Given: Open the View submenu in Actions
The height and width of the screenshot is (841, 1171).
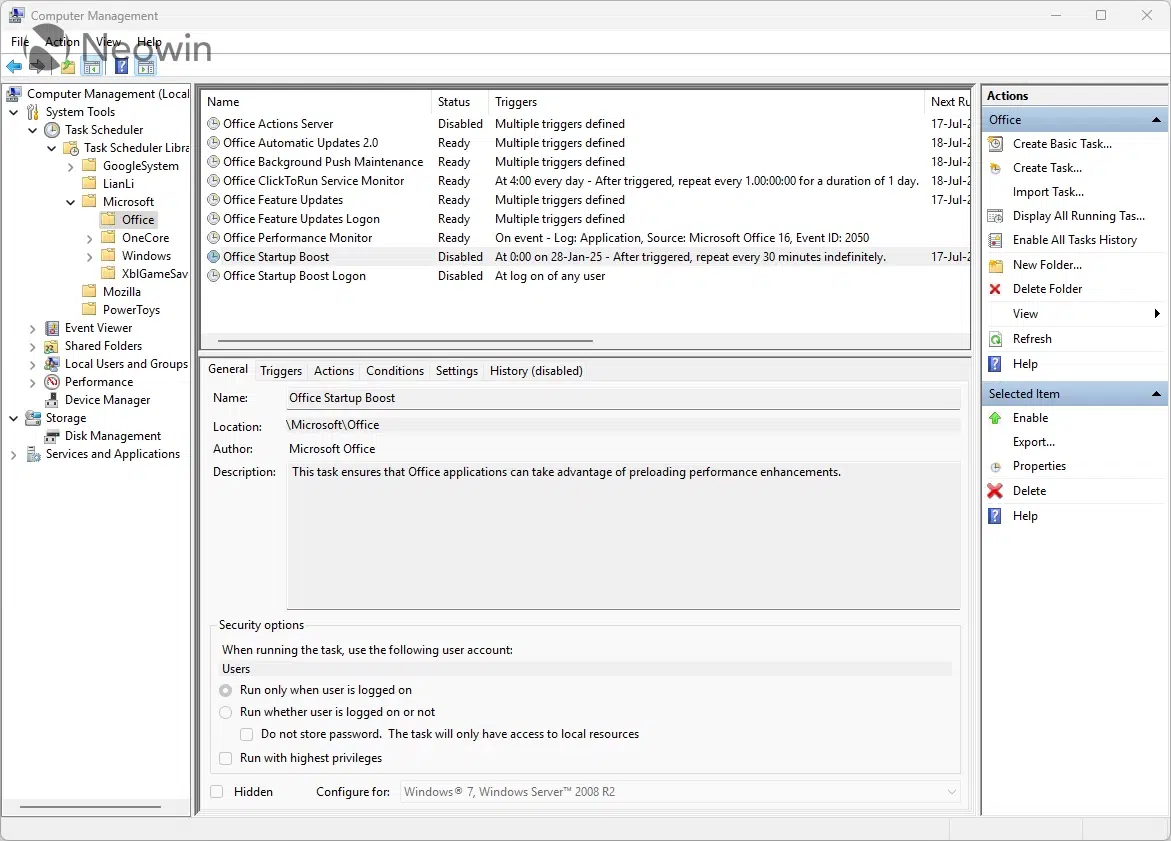Looking at the screenshot, I should pos(1075,314).
